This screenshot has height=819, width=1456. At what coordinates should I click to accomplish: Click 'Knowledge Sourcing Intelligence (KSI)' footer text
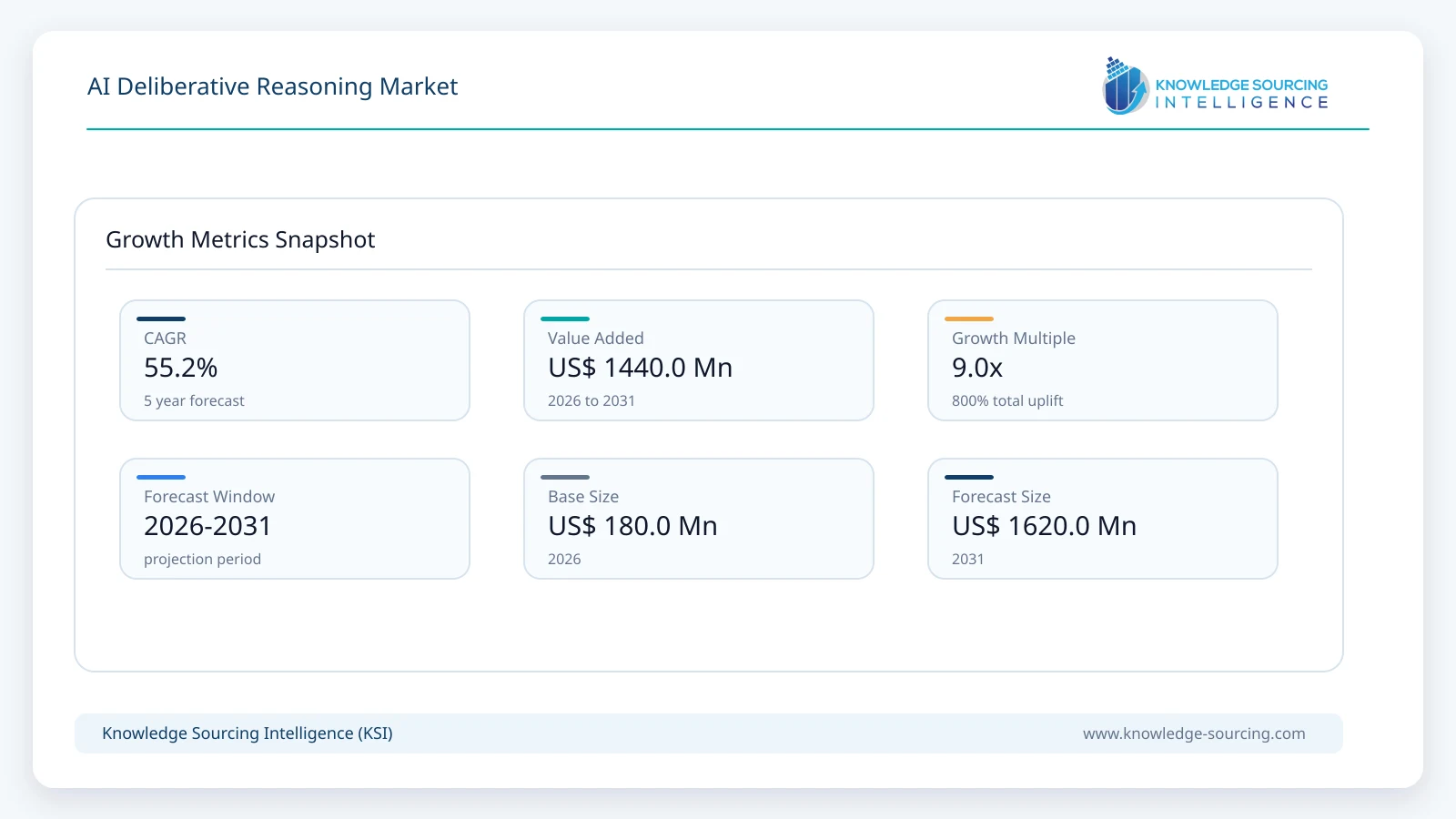pos(248,733)
